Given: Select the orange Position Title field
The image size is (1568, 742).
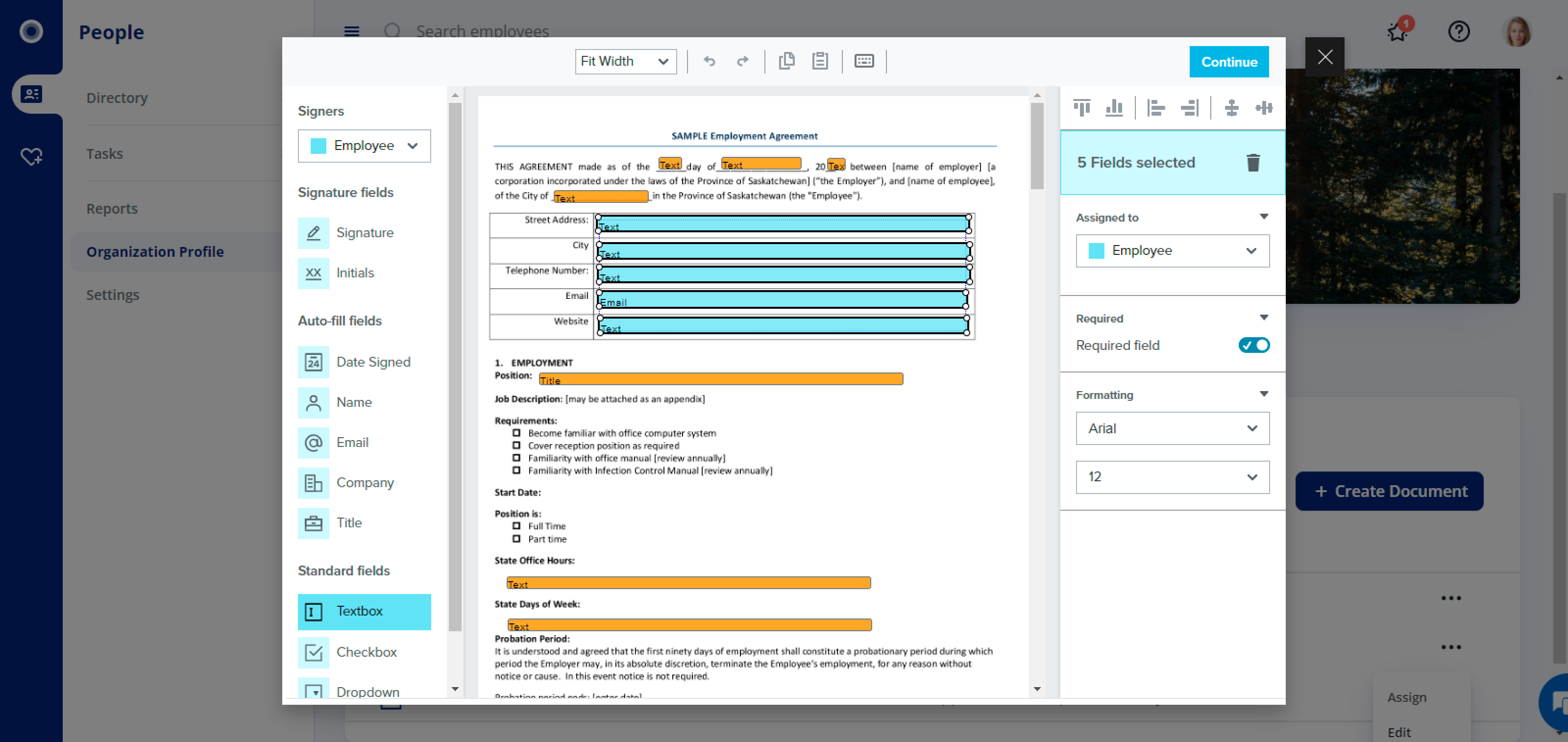Looking at the screenshot, I should pyautogui.click(x=721, y=379).
